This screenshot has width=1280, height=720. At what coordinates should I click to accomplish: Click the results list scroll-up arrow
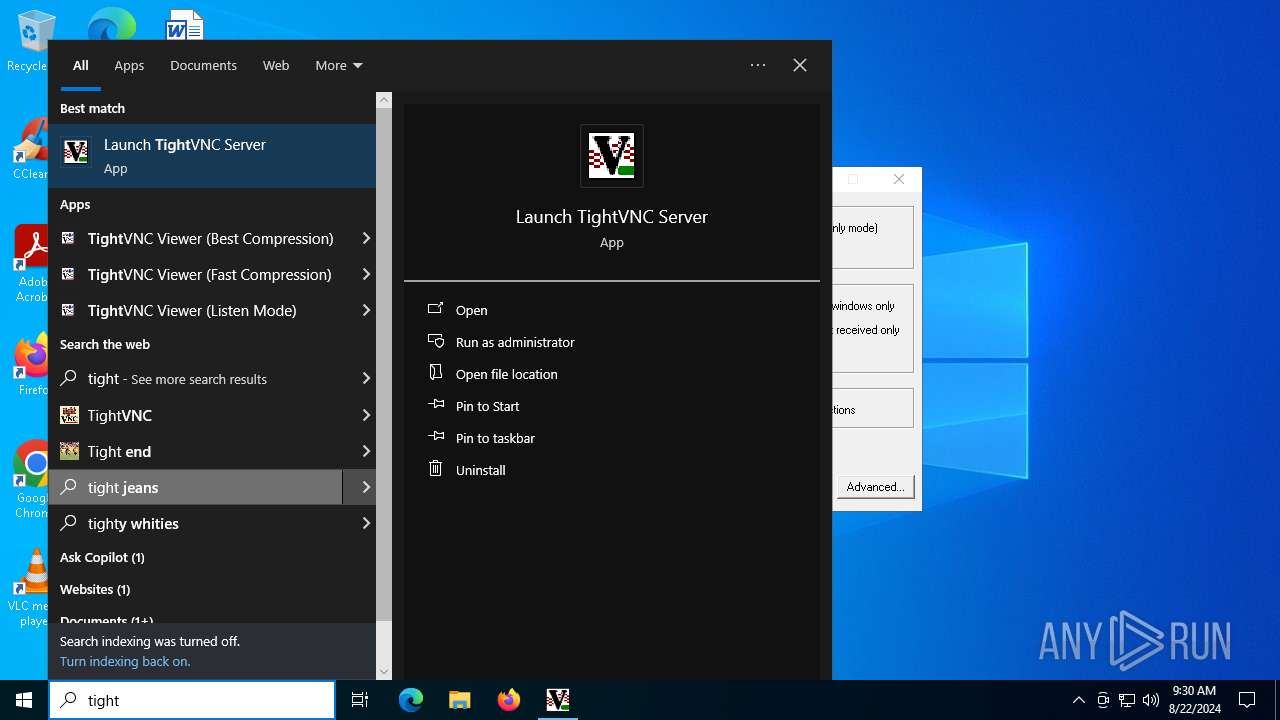pos(384,100)
